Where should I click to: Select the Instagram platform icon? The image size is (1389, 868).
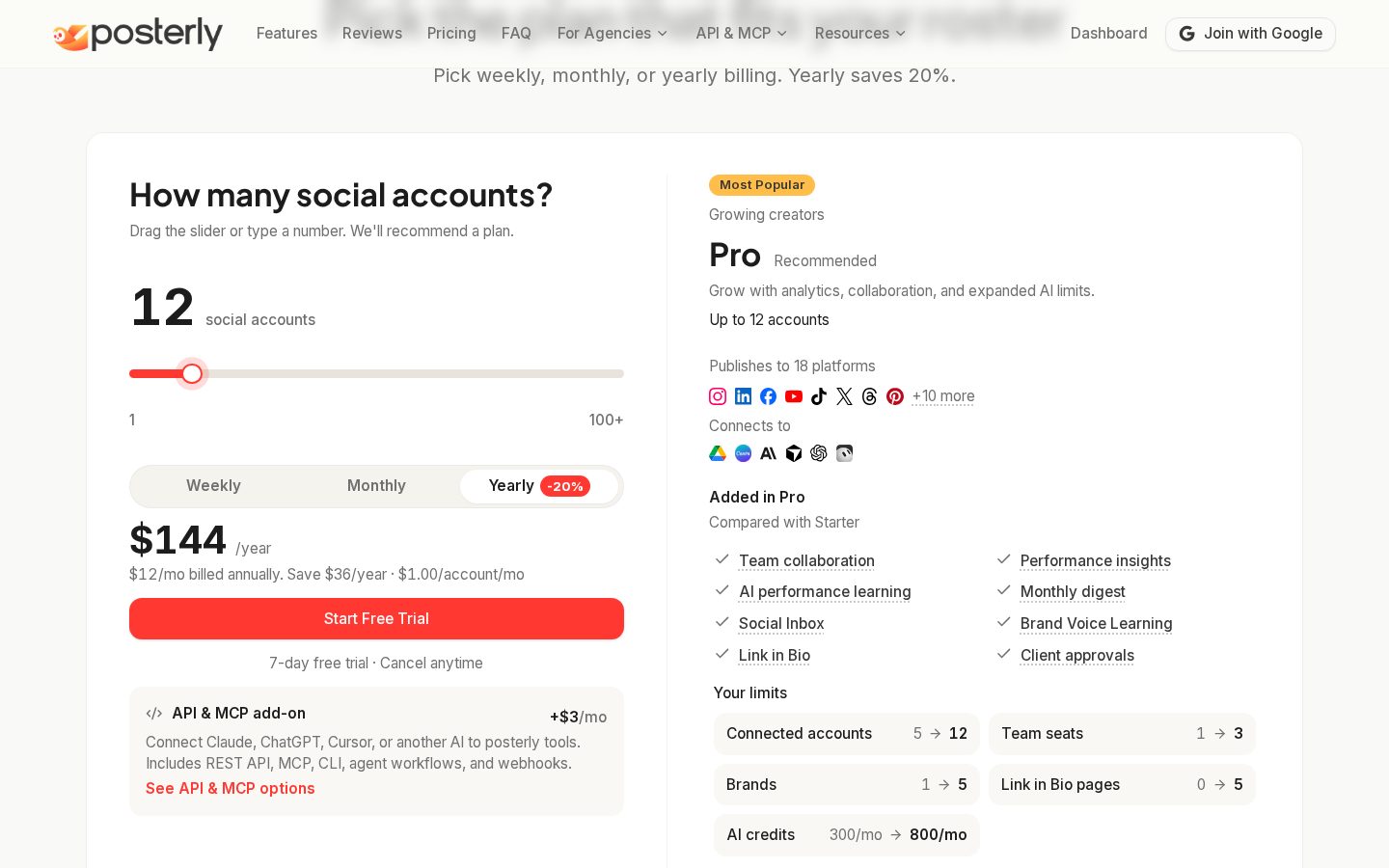point(718,396)
